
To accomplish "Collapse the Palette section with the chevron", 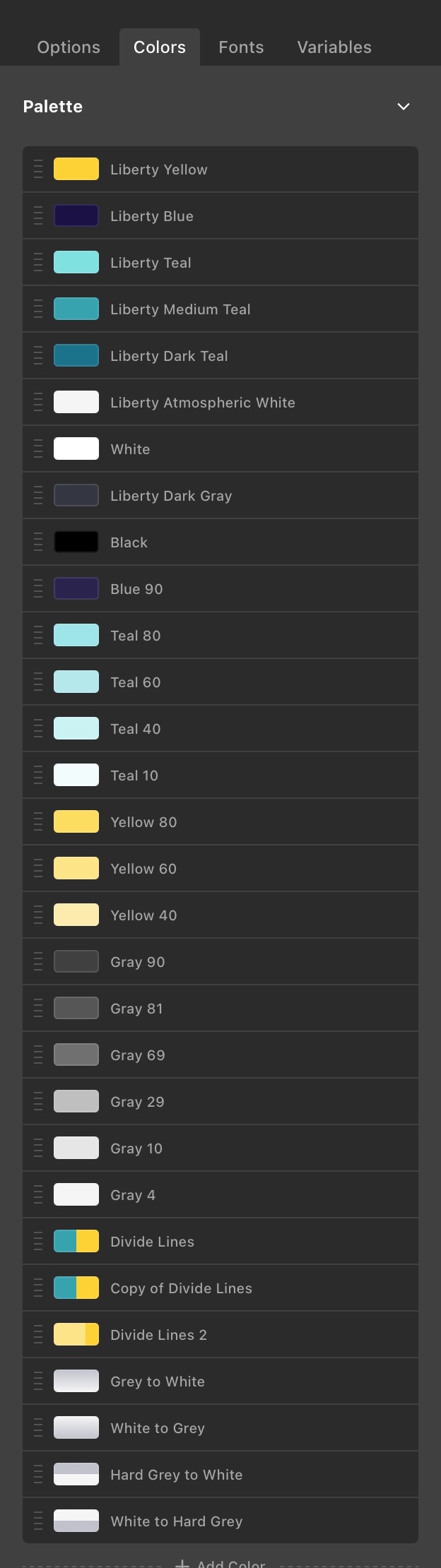I will pyautogui.click(x=404, y=107).
